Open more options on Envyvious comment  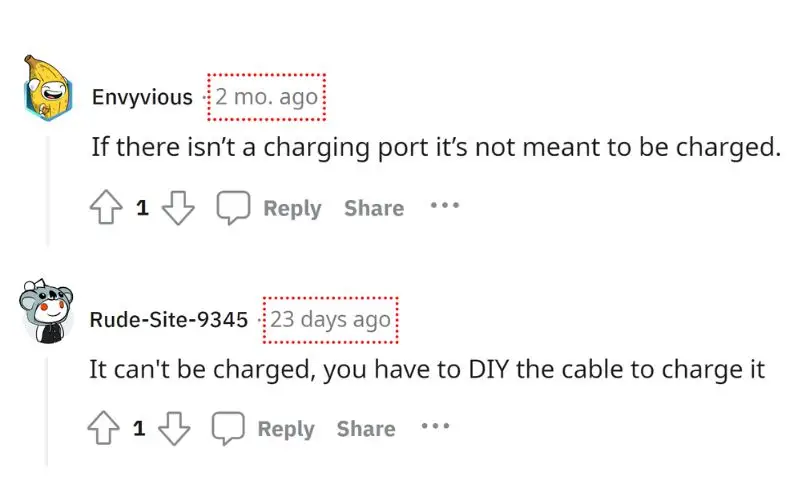[444, 206]
